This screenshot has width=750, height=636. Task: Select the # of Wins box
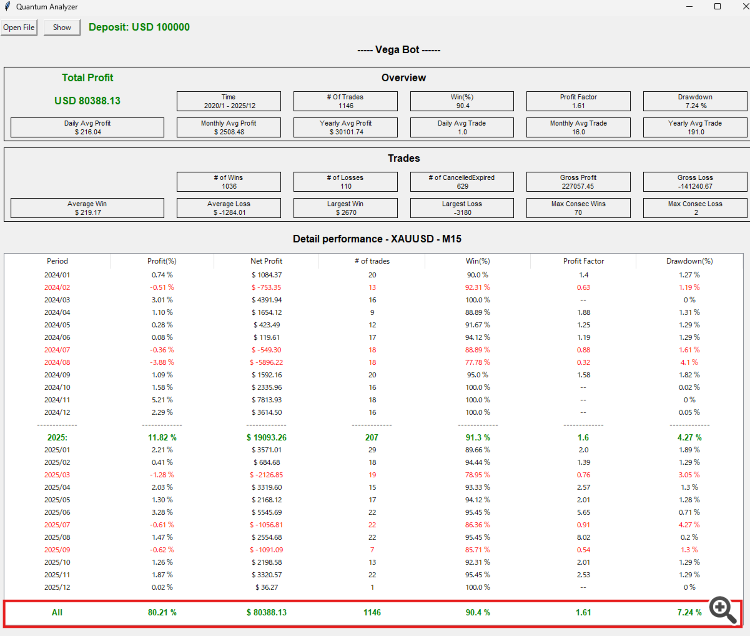[229, 182]
